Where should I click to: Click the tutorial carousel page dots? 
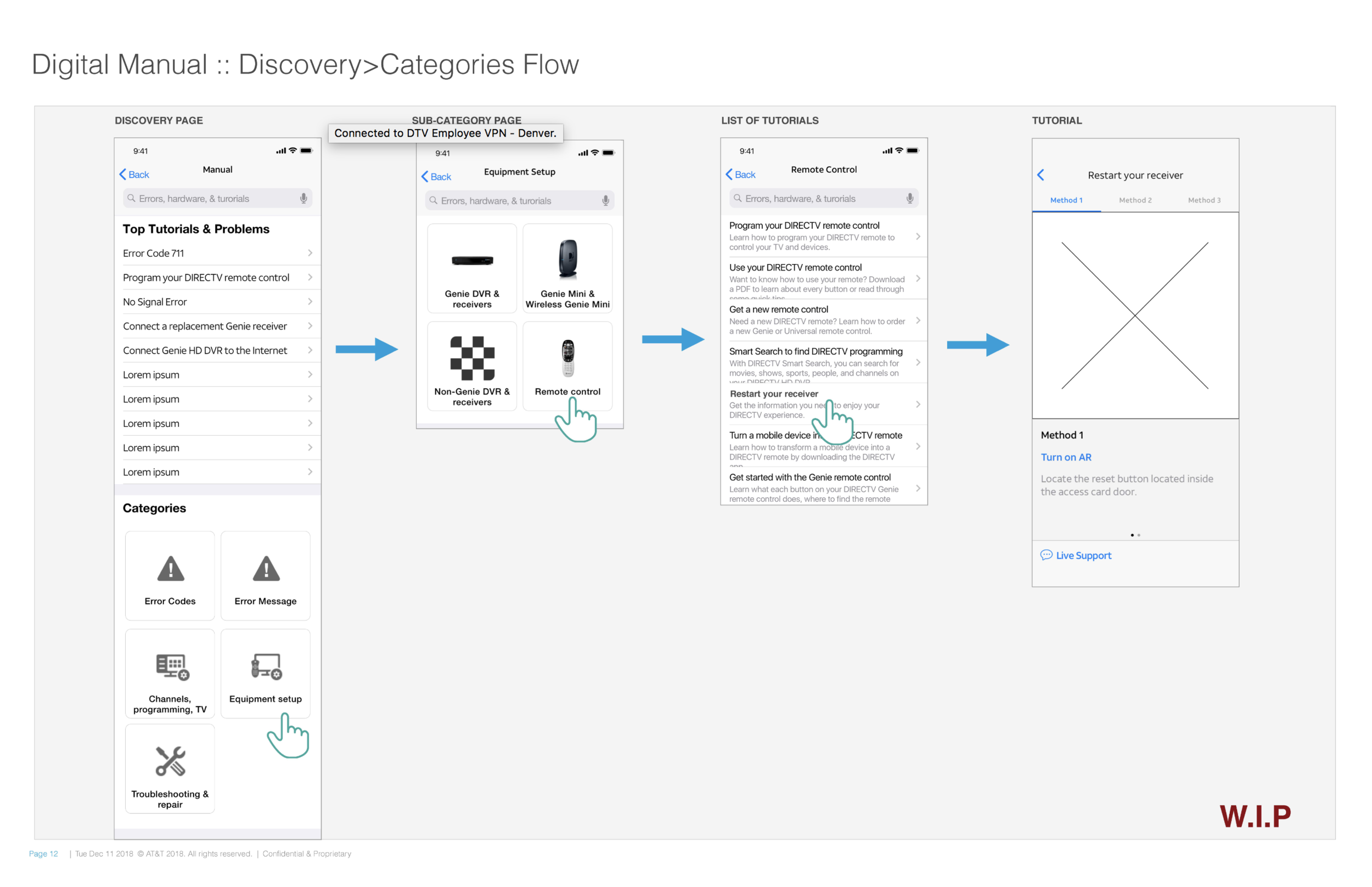click(x=1135, y=535)
